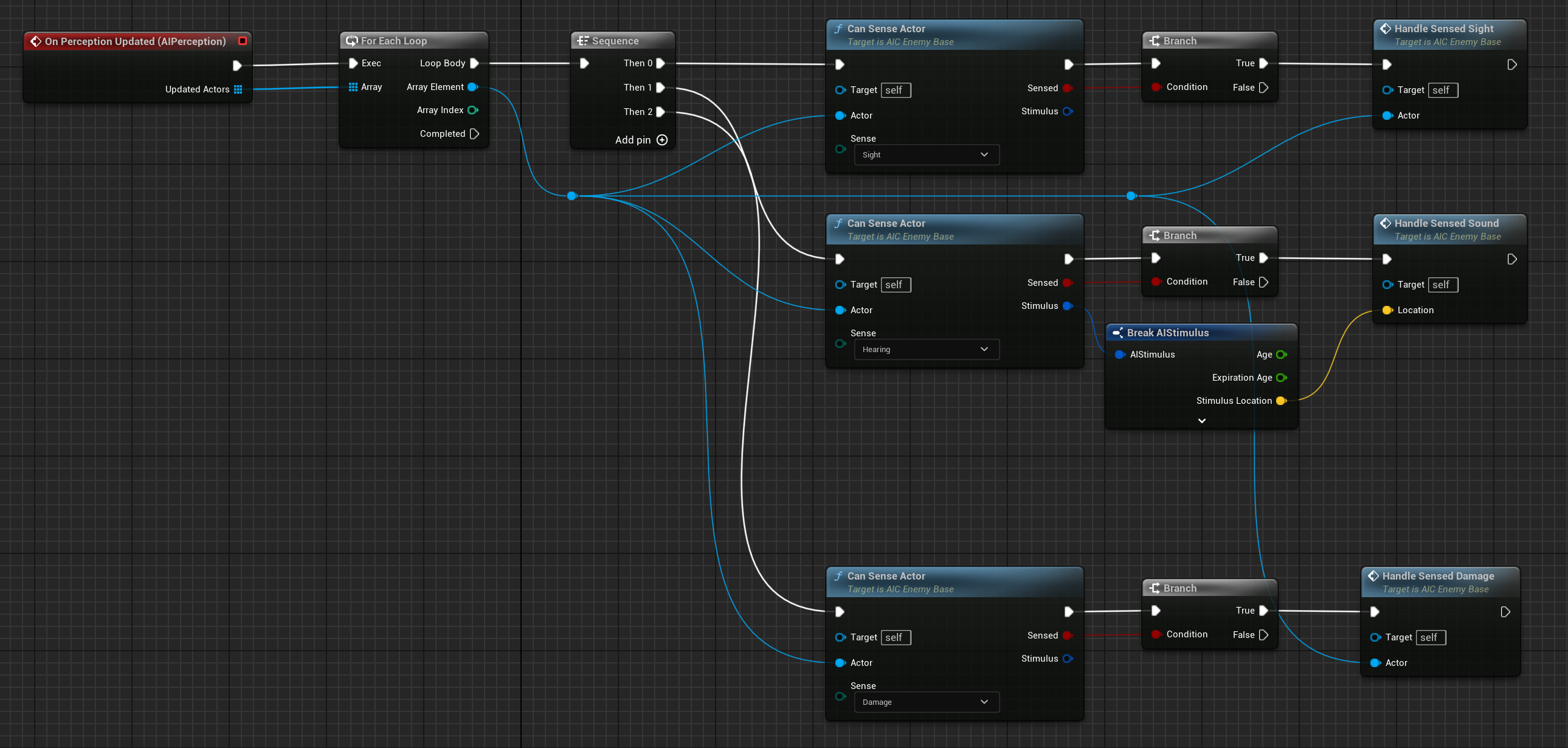The height and width of the screenshot is (748, 1568).
Task: Toggle the Condition pin on the bottom Branch node
Action: tap(1155, 634)
